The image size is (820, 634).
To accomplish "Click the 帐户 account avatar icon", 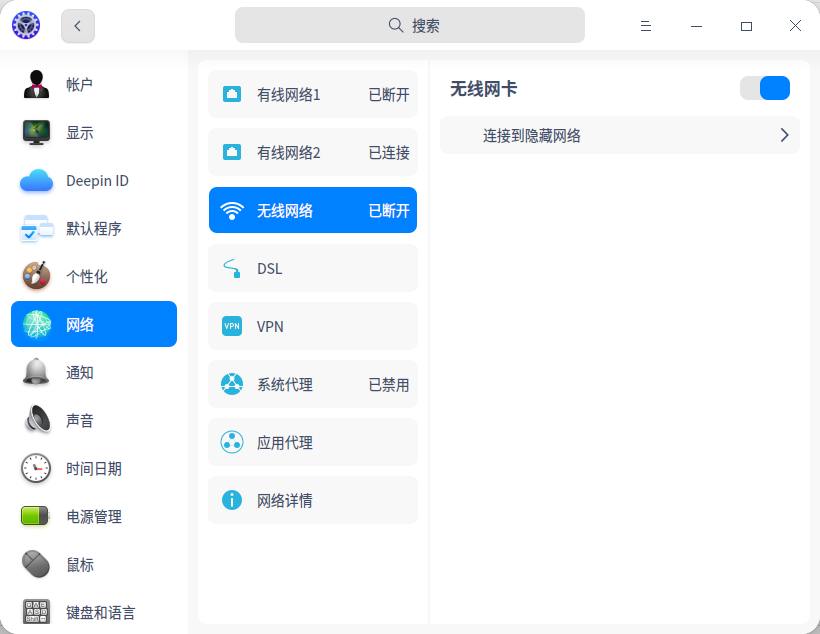I will (x=36, y=84).
